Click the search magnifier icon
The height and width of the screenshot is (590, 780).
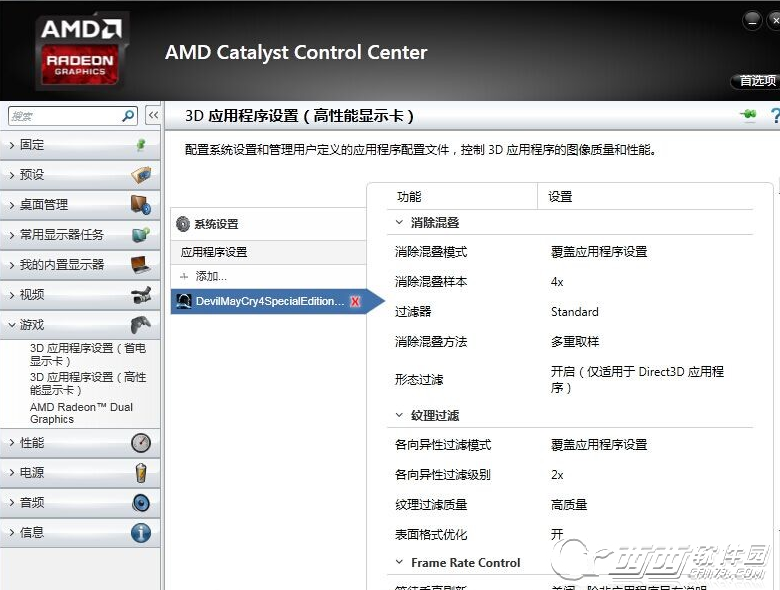(x=128, y=116)
